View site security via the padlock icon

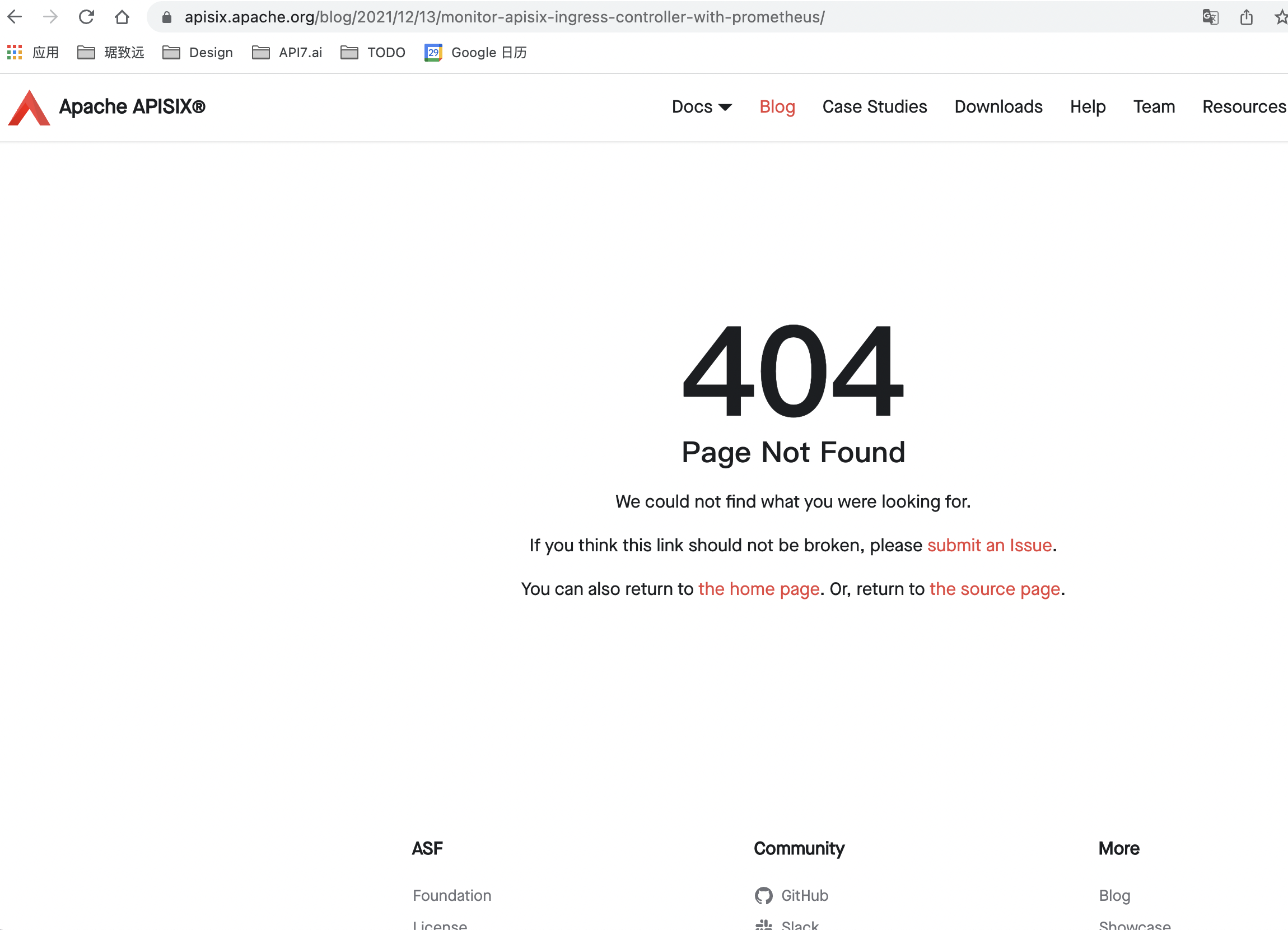tap(166, 17)
